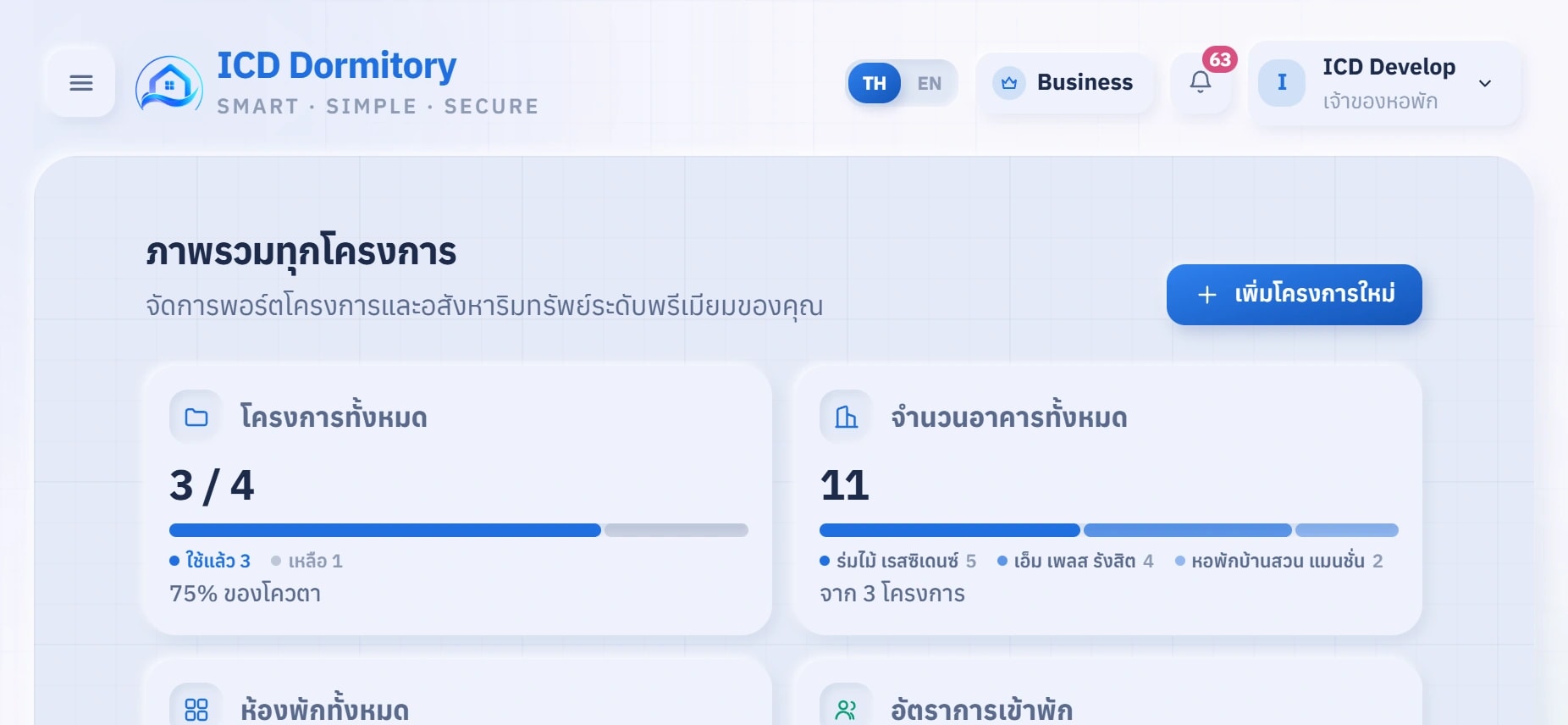The image size is (1568, 725).
Task: Click the ICD Dormitory house logo
Action: (x=169, y=83)
